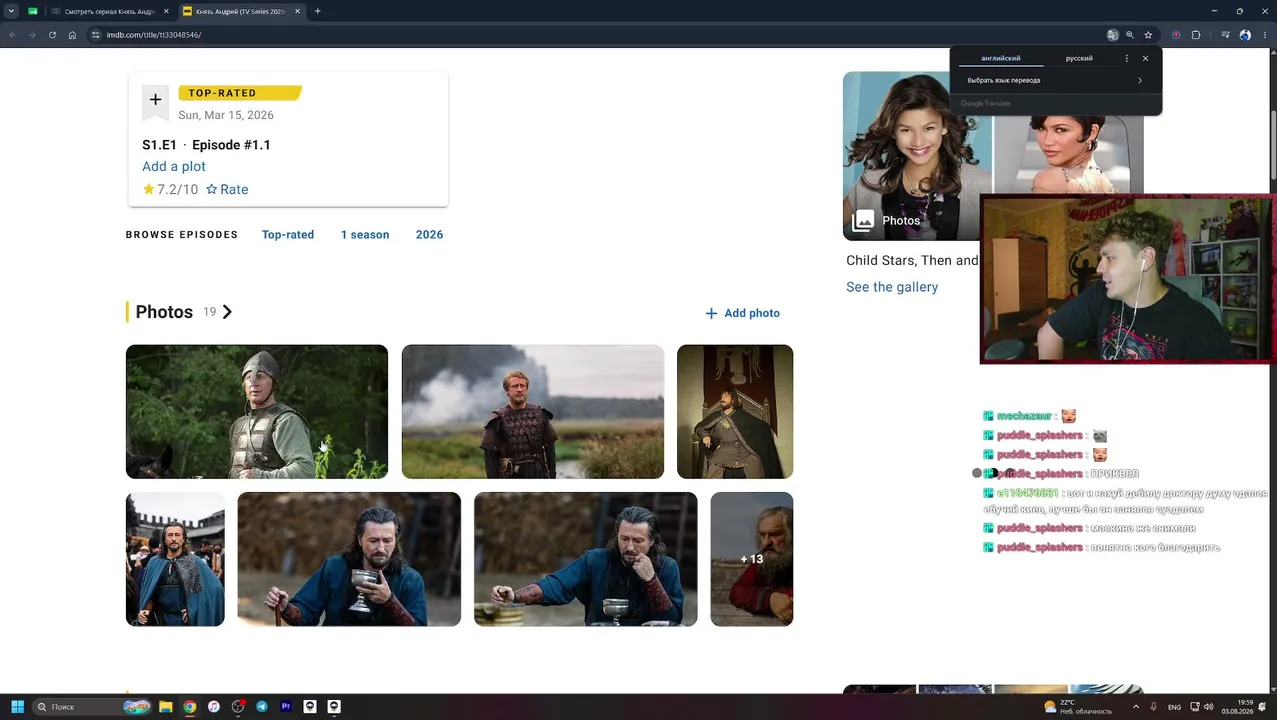Open photo of man seated at table thinking
This screenshot has height=720, width=1277.
pyautogui.click(x=586, y=559)
